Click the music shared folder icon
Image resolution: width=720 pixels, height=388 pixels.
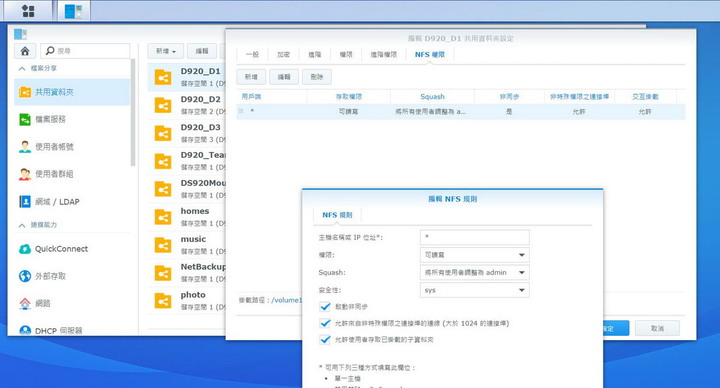(163, 245)
